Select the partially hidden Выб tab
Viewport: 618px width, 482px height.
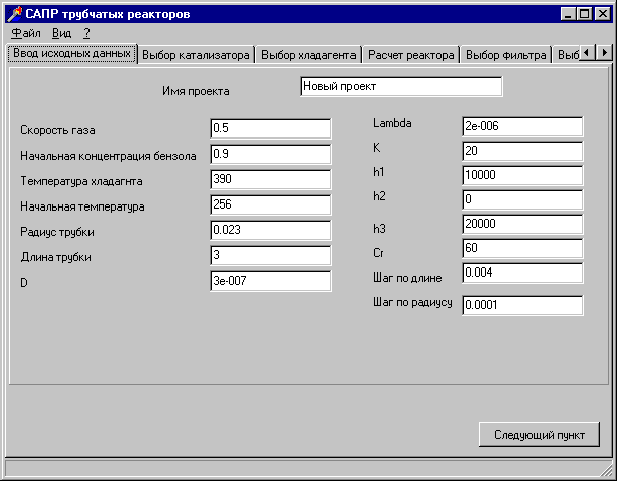click(566, 55)
